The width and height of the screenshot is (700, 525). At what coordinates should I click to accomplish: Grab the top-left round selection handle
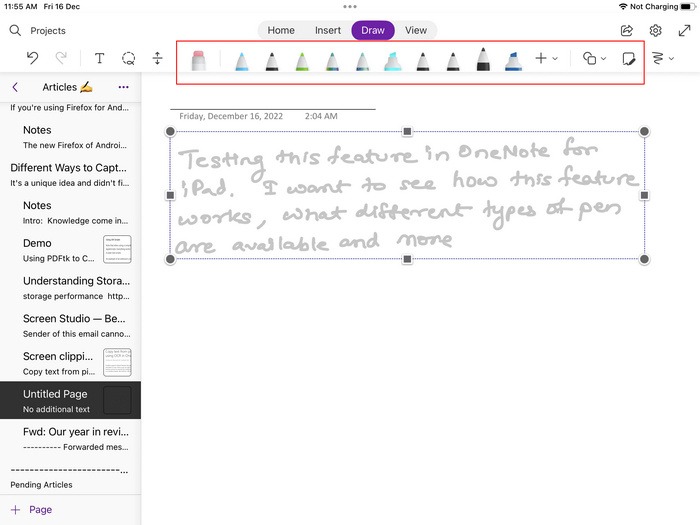click(x=170, y=131)
